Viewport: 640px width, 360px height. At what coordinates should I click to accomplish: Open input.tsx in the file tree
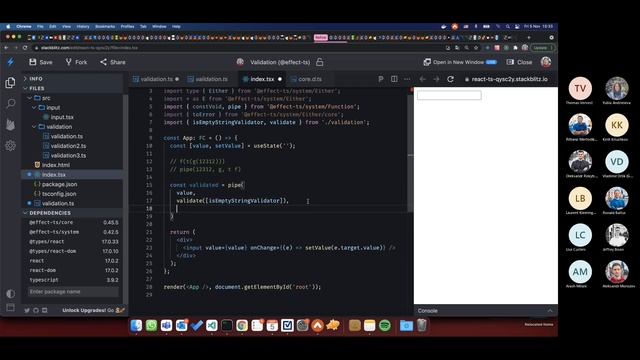coord(62,117)
